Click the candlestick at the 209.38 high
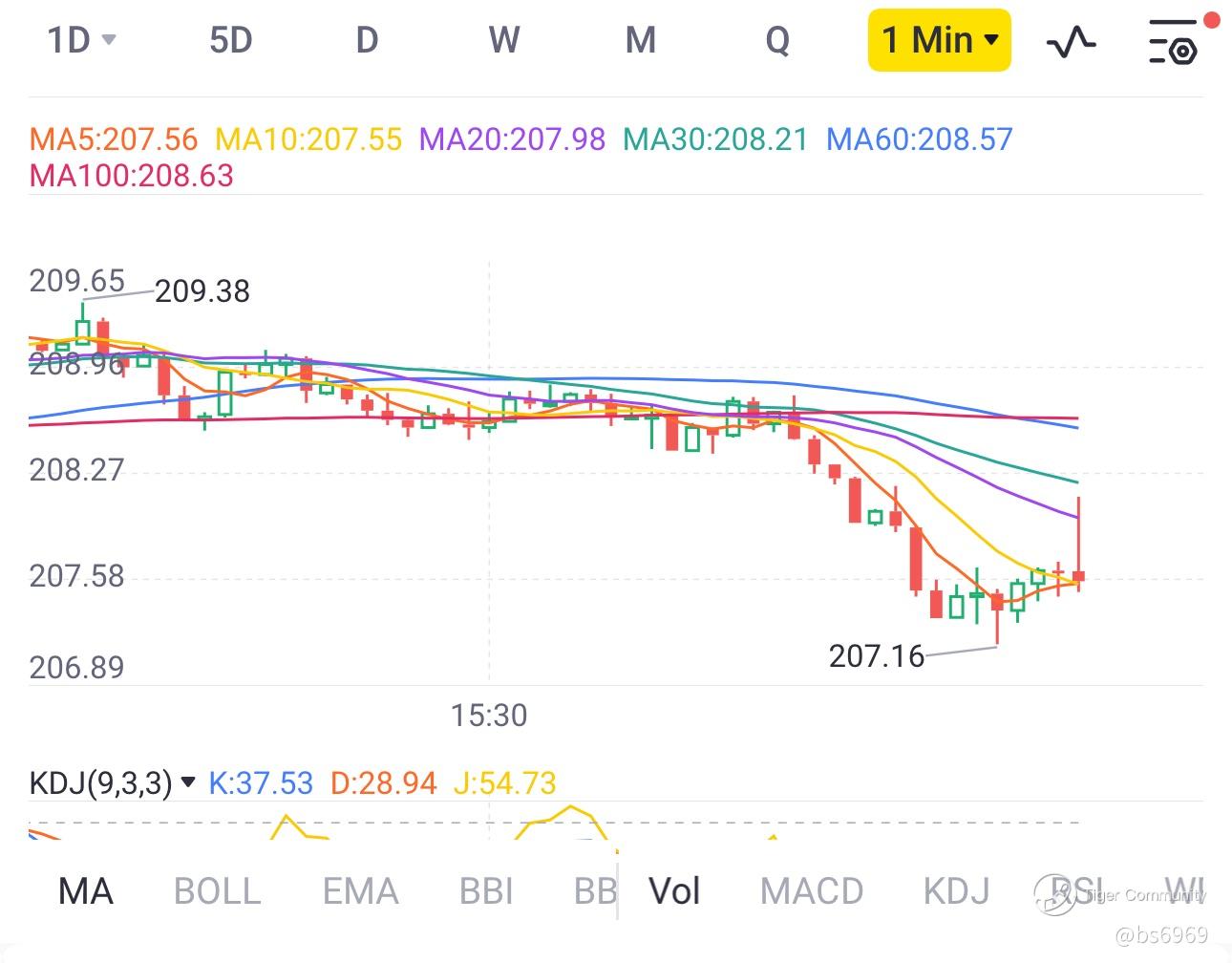Screen dimensions: 1232x963 [83, 325]
